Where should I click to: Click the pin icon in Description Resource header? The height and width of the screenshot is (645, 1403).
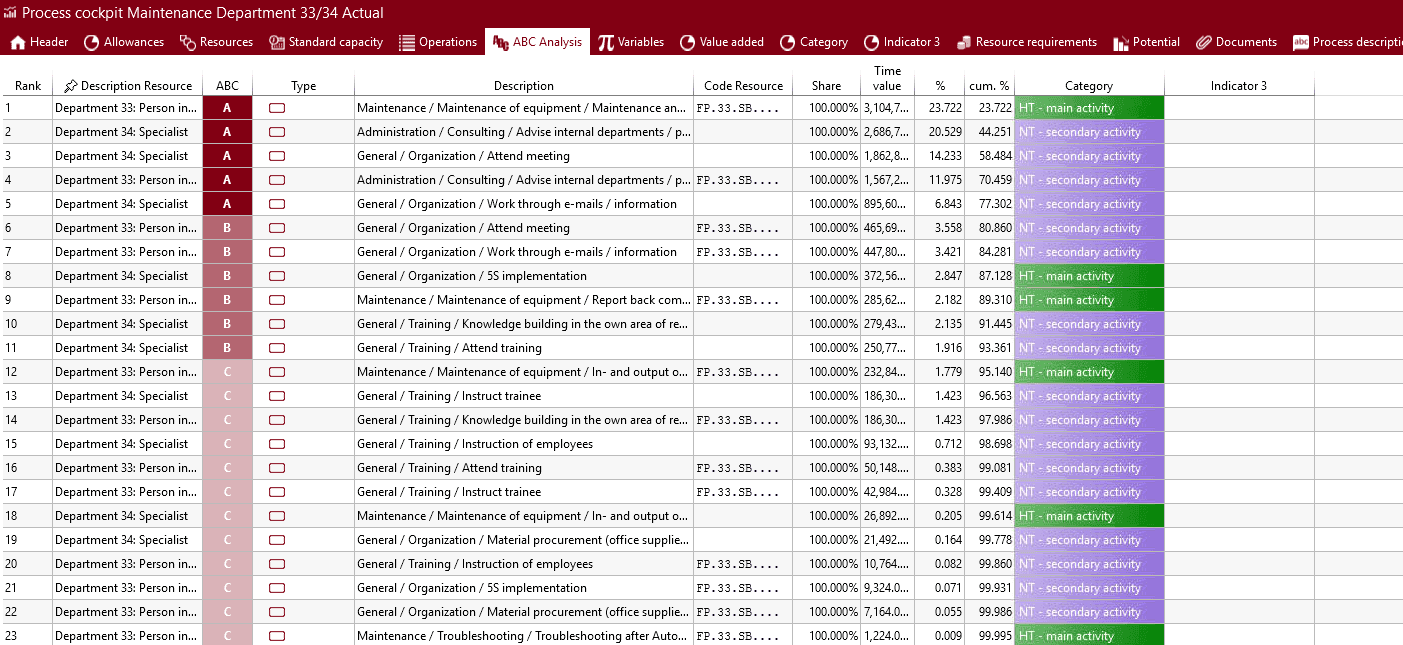tap(70, 86)
